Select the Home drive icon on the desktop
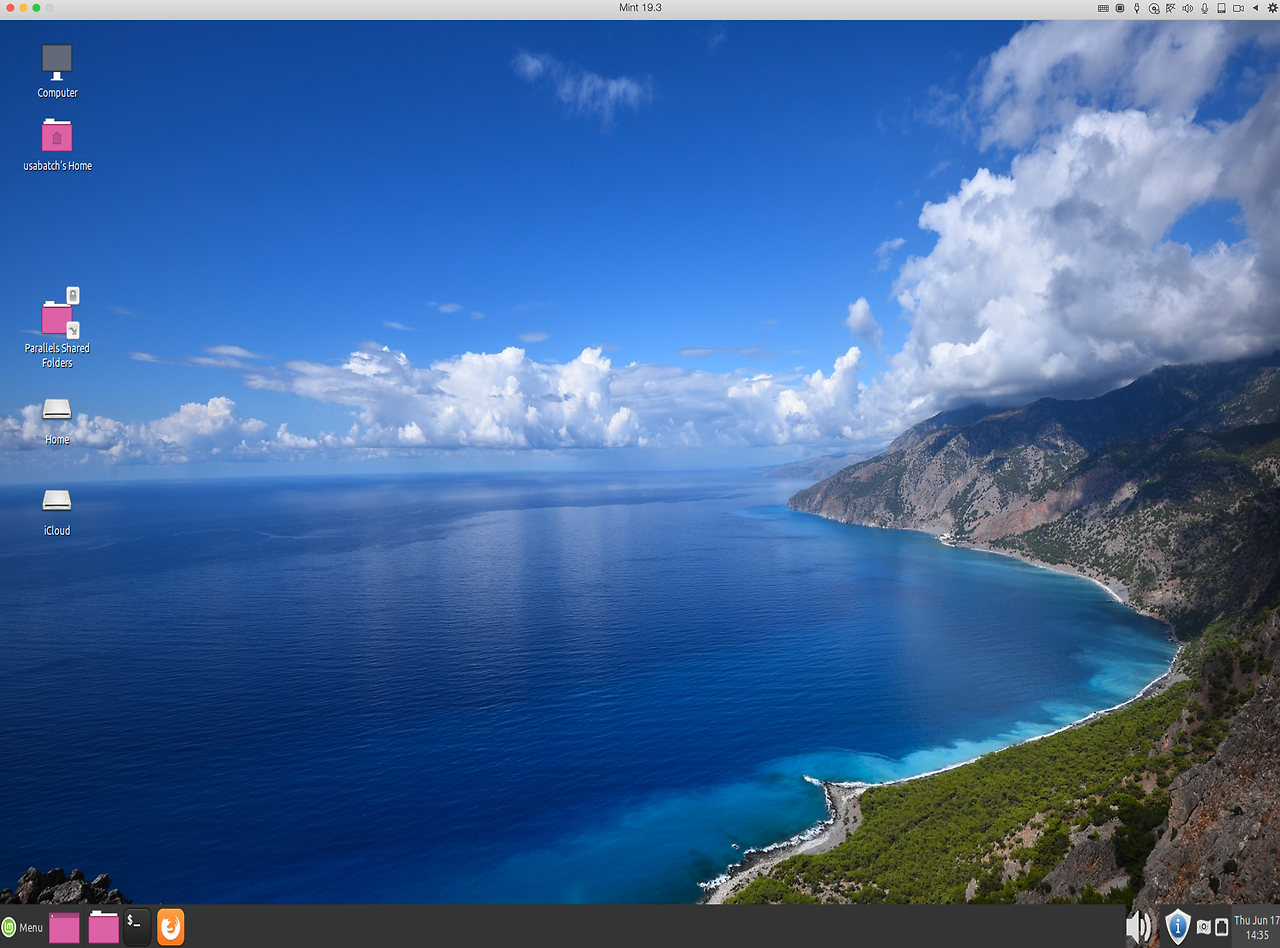 click(57, 410)
